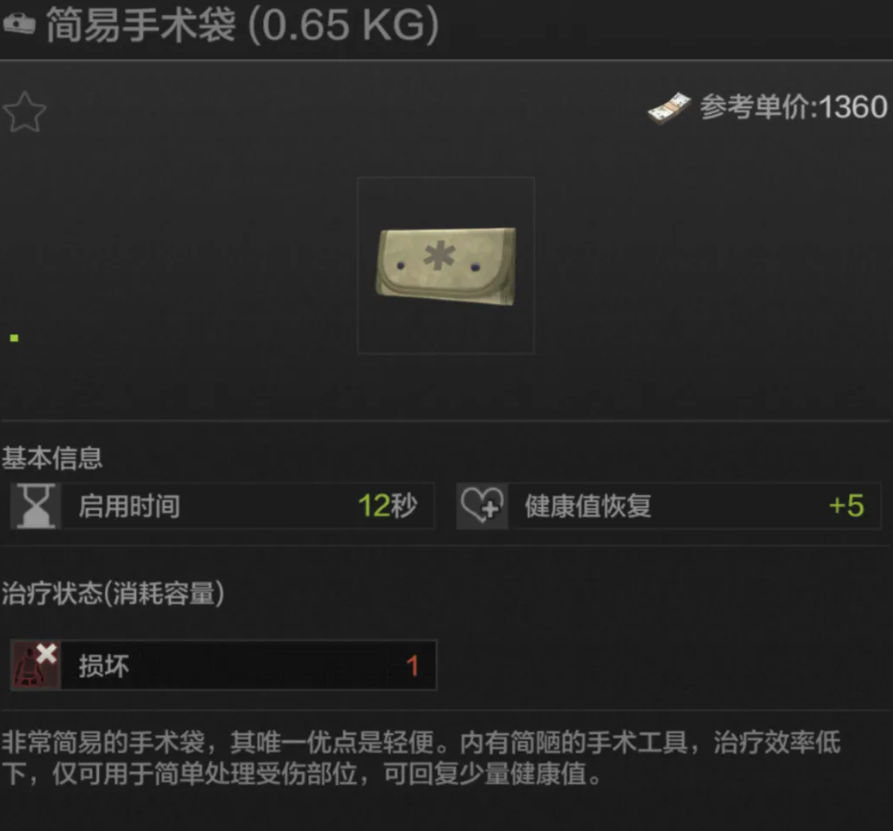This screenshot has width=893, height=831.
Task: Select the 启用时间 stat row
Action: [223, 506]
